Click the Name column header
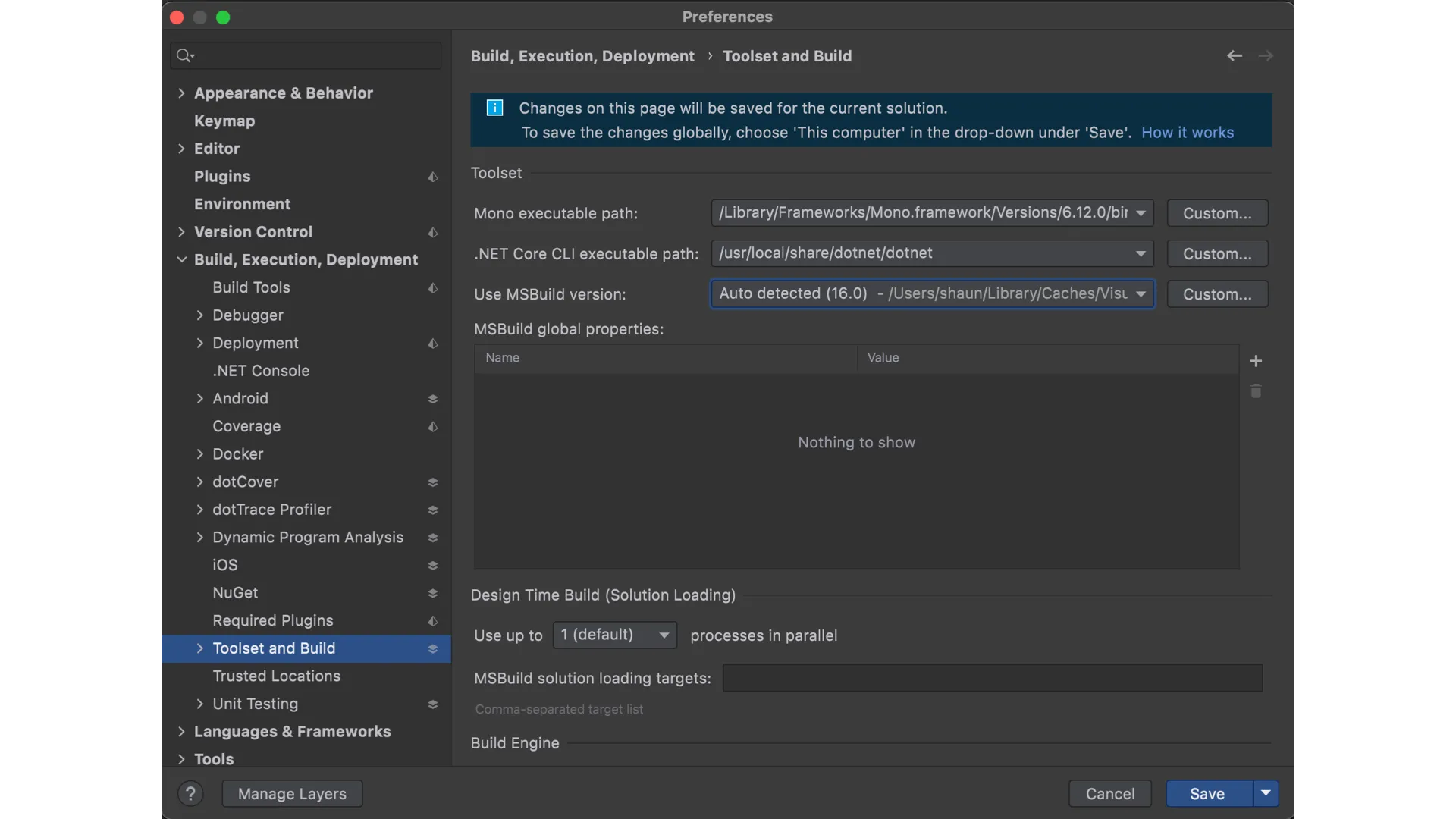Viewport: 1456px width, 819px height. (x=666, y=358)
